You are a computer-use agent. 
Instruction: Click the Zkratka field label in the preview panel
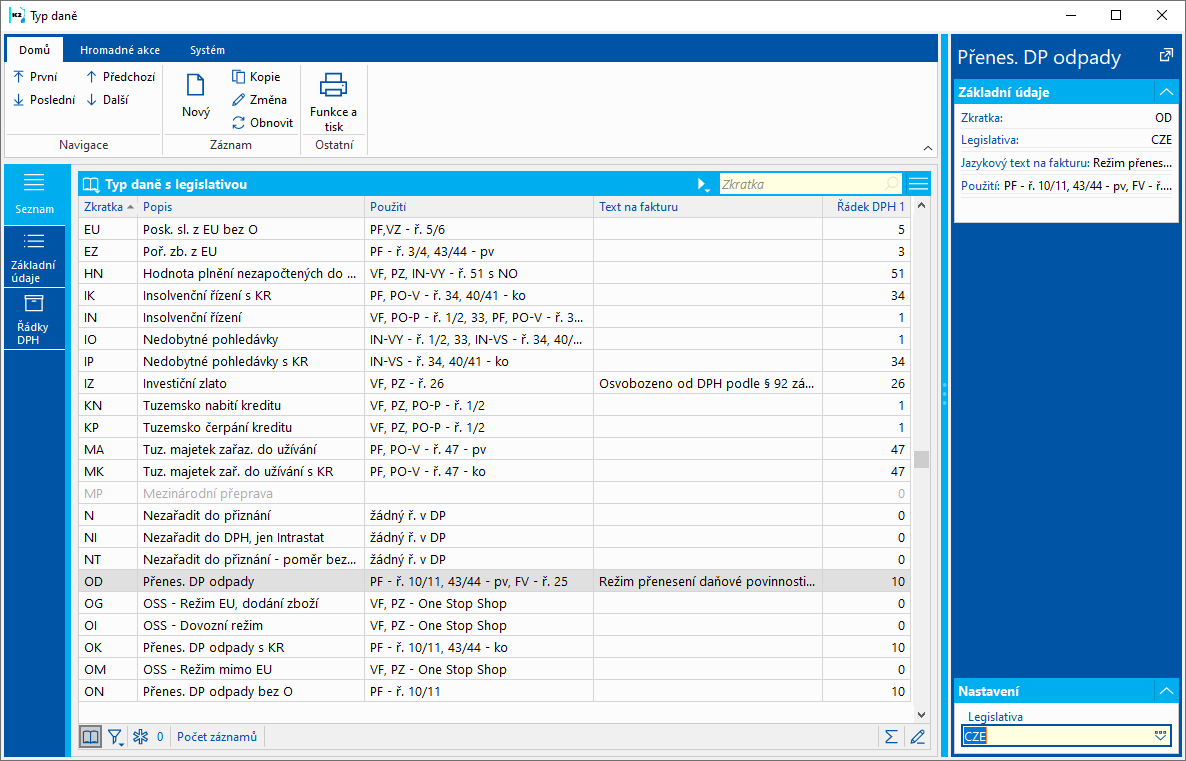[x=982, y=117]
